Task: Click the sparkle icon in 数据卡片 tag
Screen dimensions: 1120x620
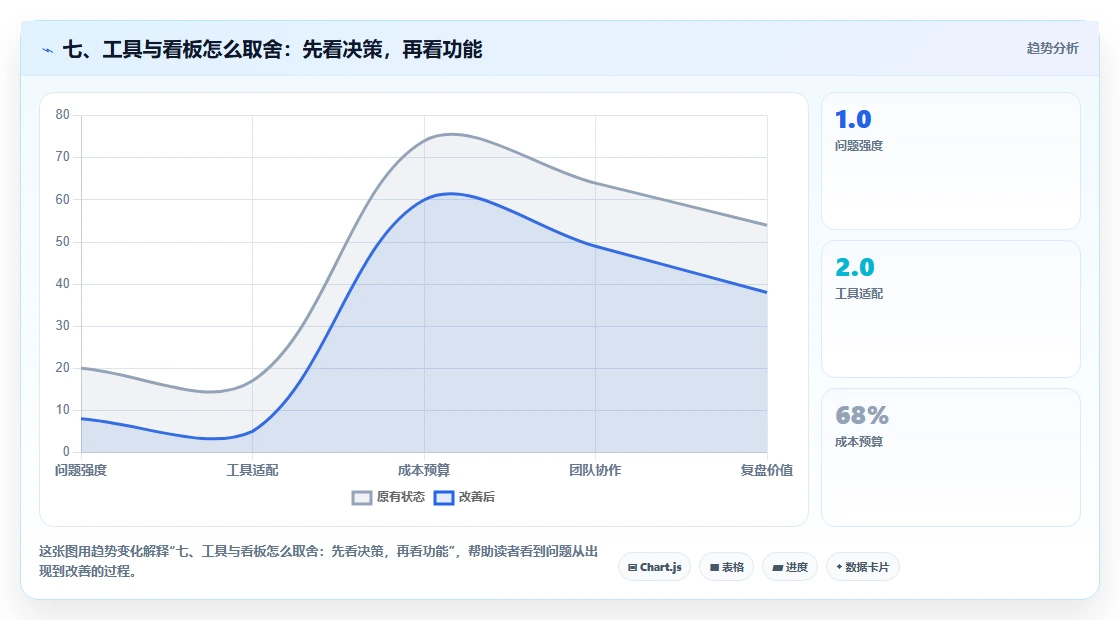Action: click(x=839, y=567)
